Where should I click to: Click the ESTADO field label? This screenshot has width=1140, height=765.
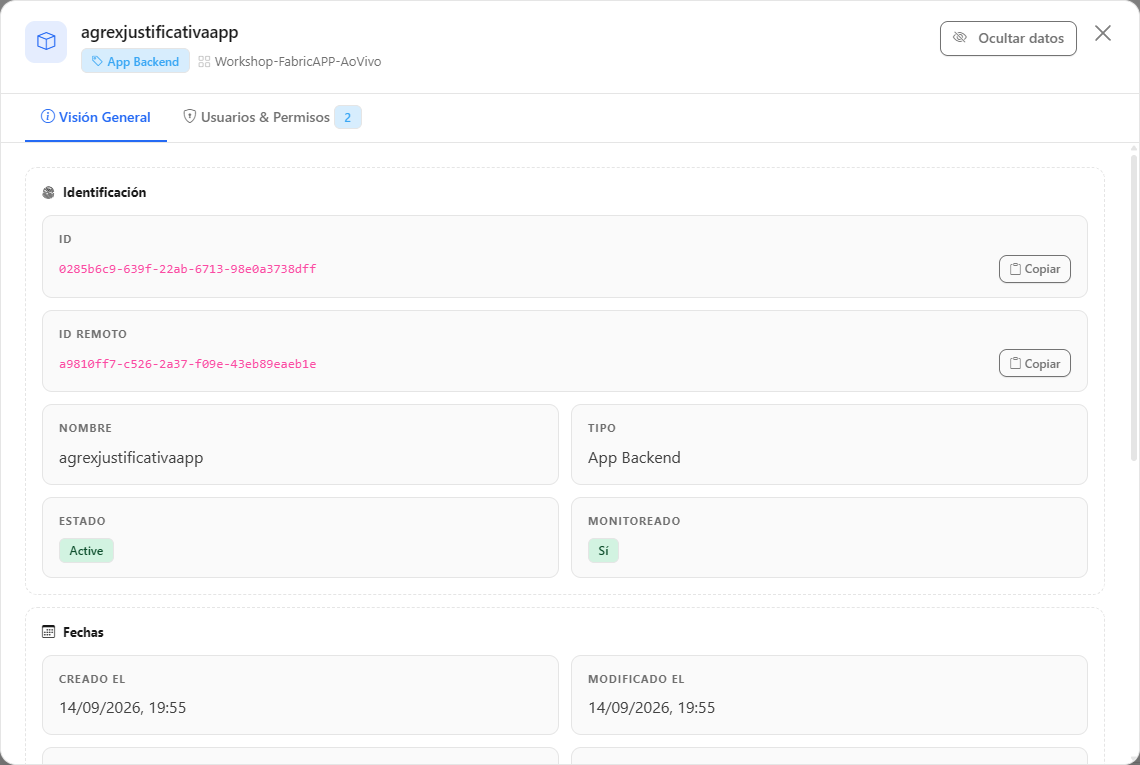coord(82,521)
